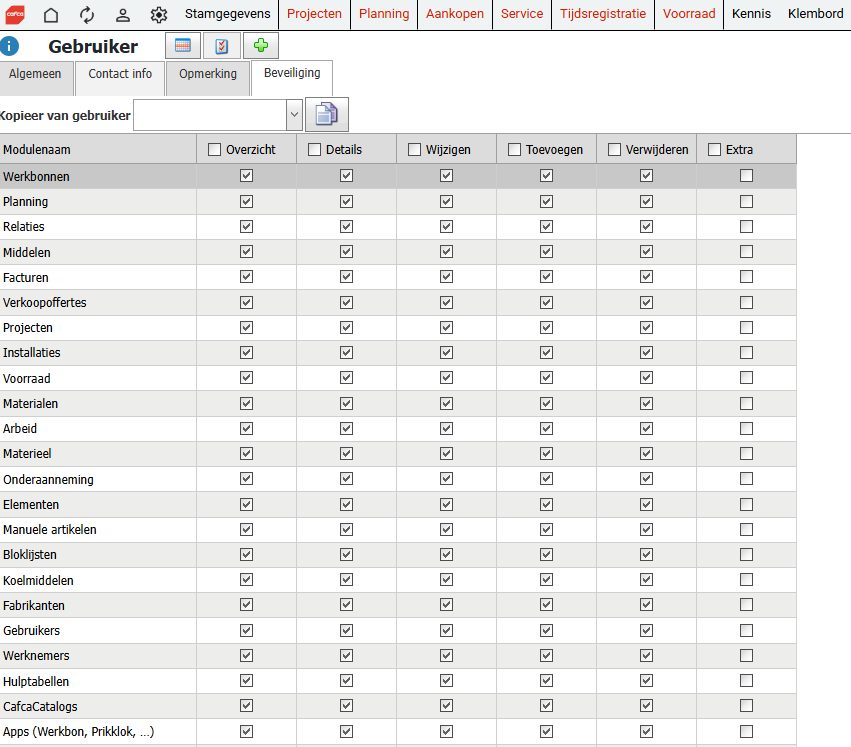Open settings gear icon
This screenshot has height=747, width=851.
(159, 15)
